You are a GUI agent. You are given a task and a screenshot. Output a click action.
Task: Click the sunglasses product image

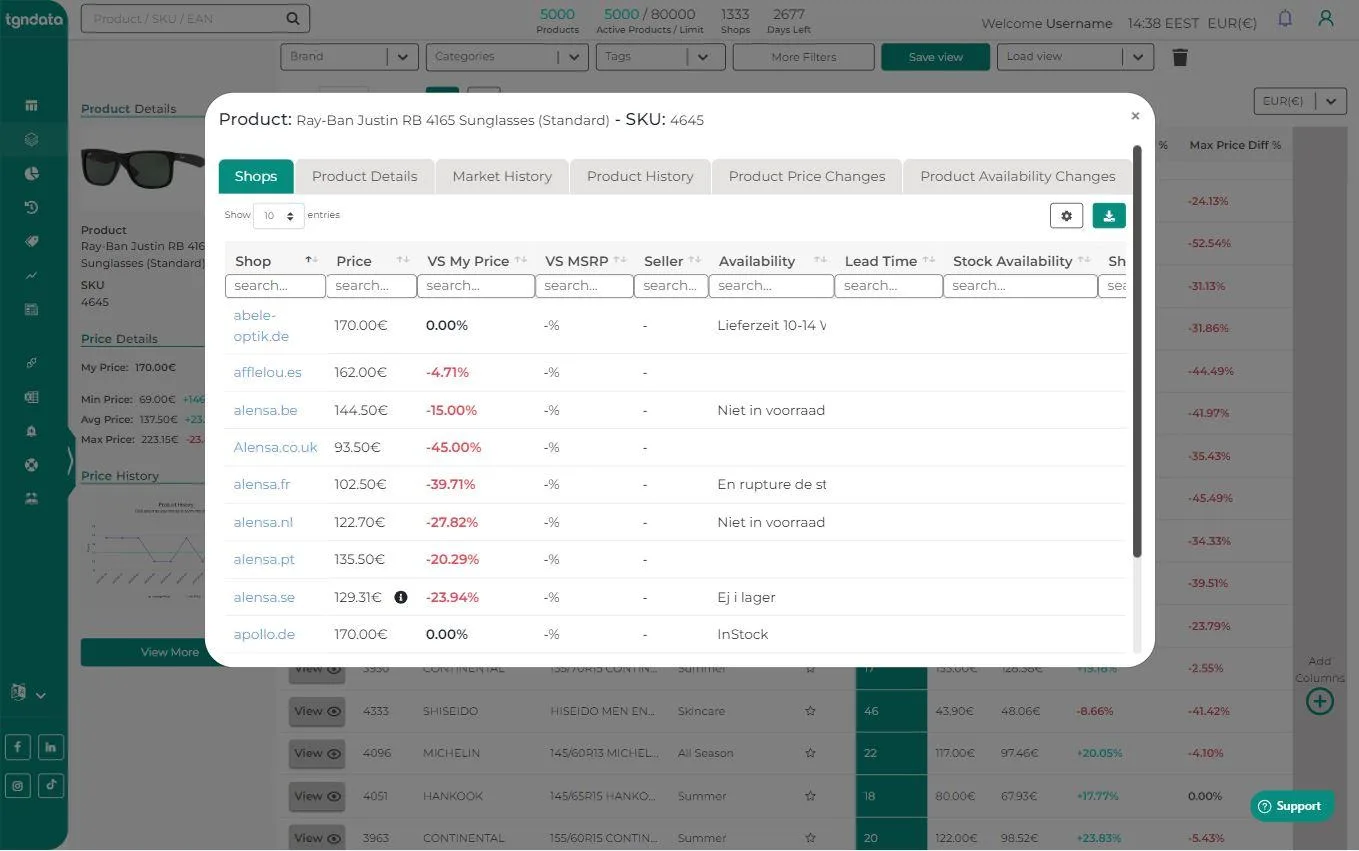[x=142, y=166]
